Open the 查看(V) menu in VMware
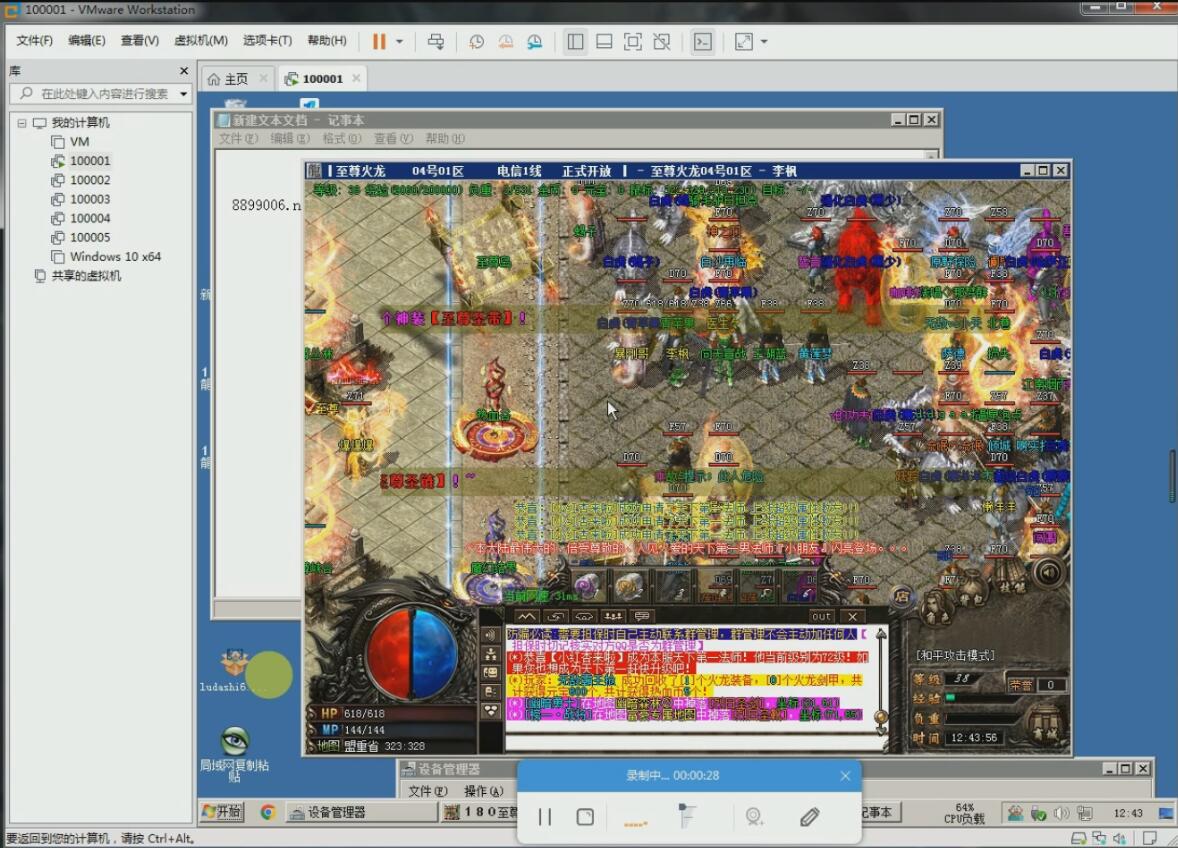Viewport: 1178px width, 848px height. click(140, 41)
